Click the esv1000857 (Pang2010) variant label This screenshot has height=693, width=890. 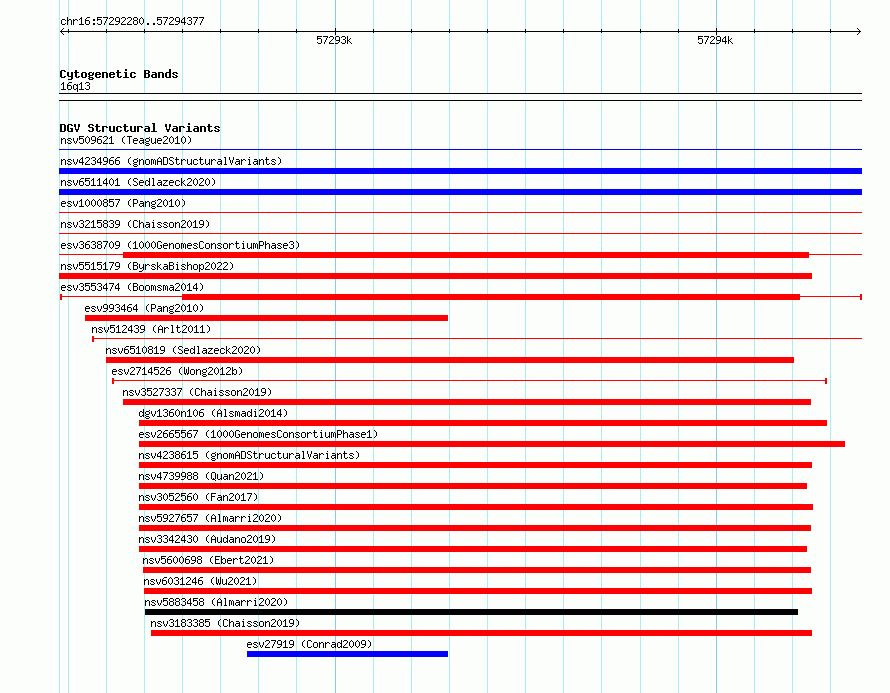(x=123, y=203)
